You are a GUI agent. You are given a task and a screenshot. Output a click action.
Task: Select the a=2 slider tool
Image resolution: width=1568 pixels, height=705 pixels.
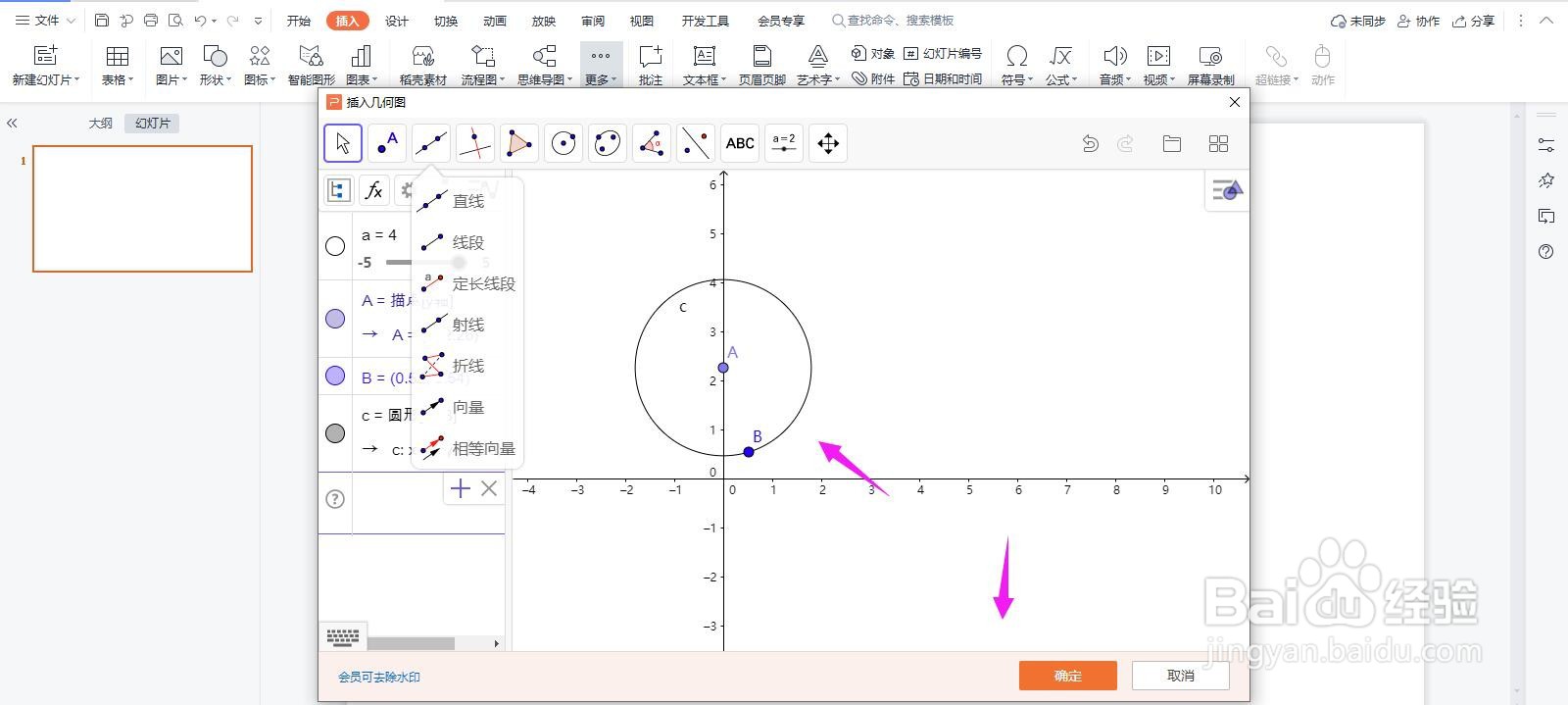pos(784,143)
